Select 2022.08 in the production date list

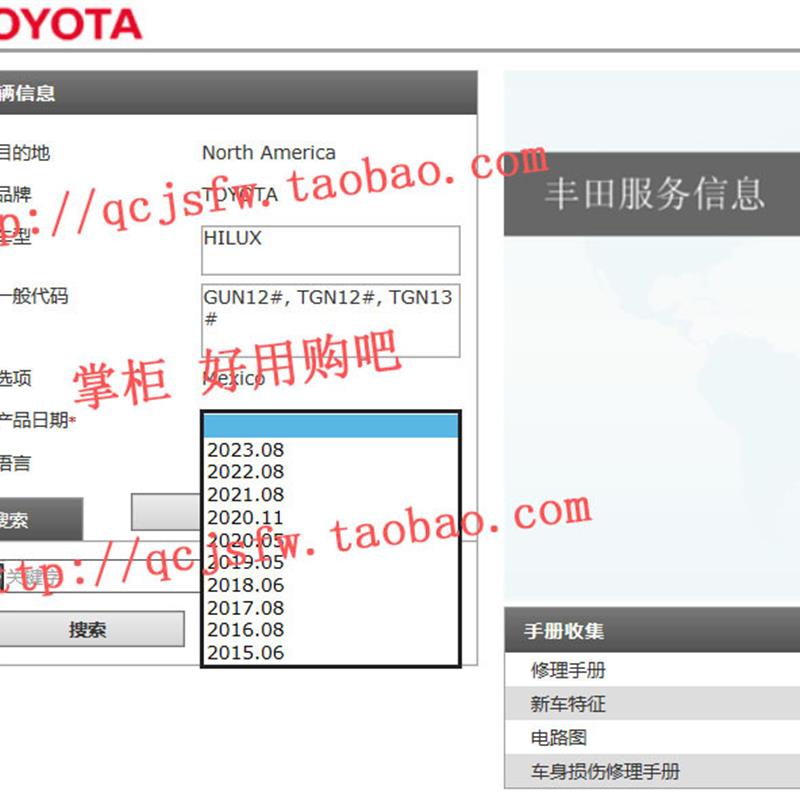[x=331, y=472]
